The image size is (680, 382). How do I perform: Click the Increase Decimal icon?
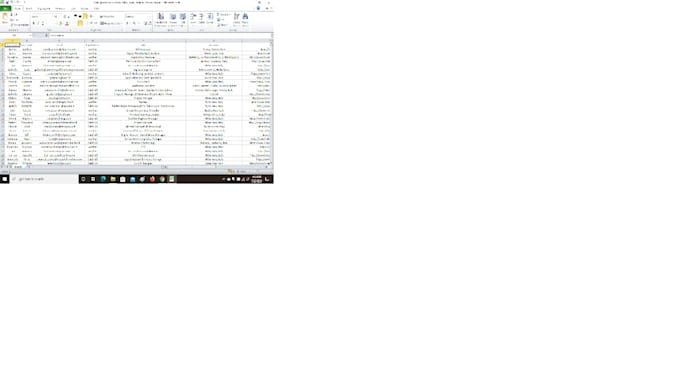(145, 23)
